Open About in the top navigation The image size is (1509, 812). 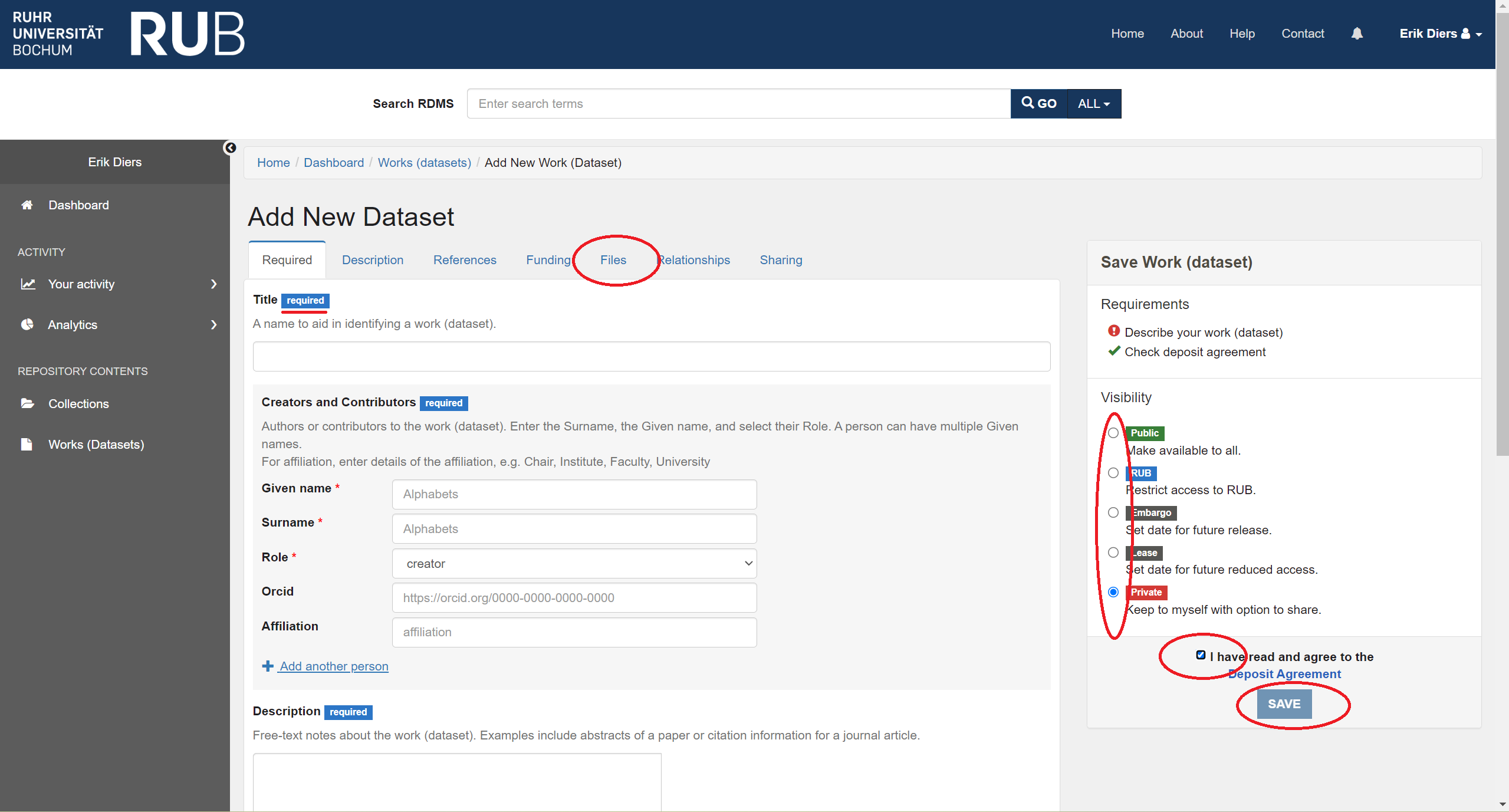point(1187,34)
